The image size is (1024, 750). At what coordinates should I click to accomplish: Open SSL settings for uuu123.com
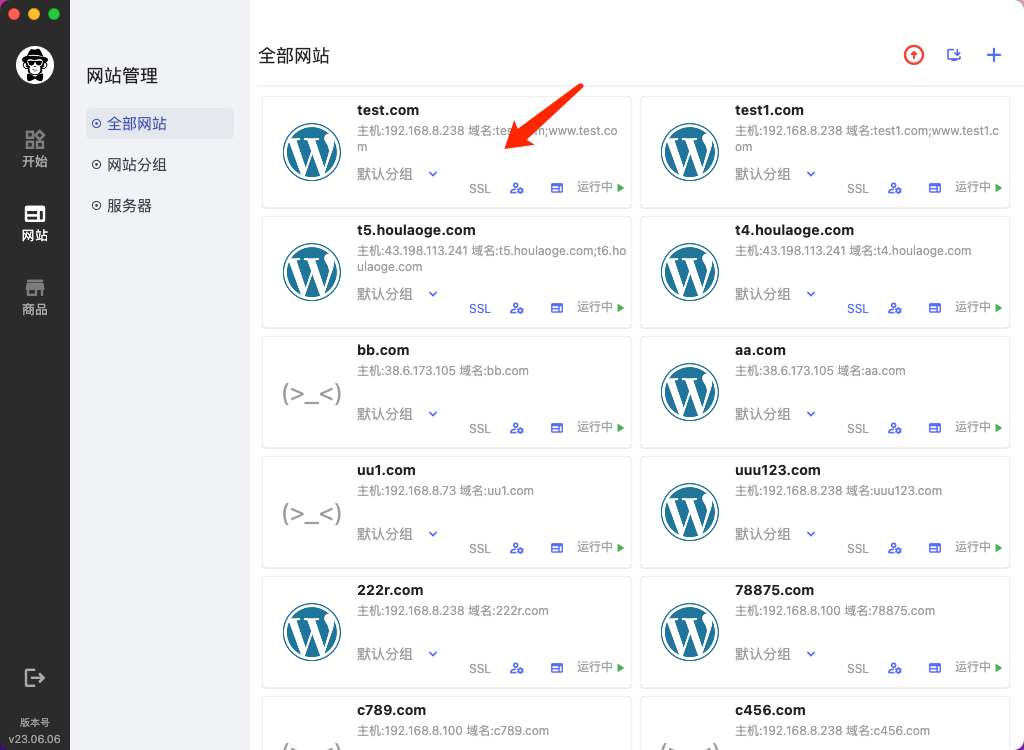click(858, 549)
